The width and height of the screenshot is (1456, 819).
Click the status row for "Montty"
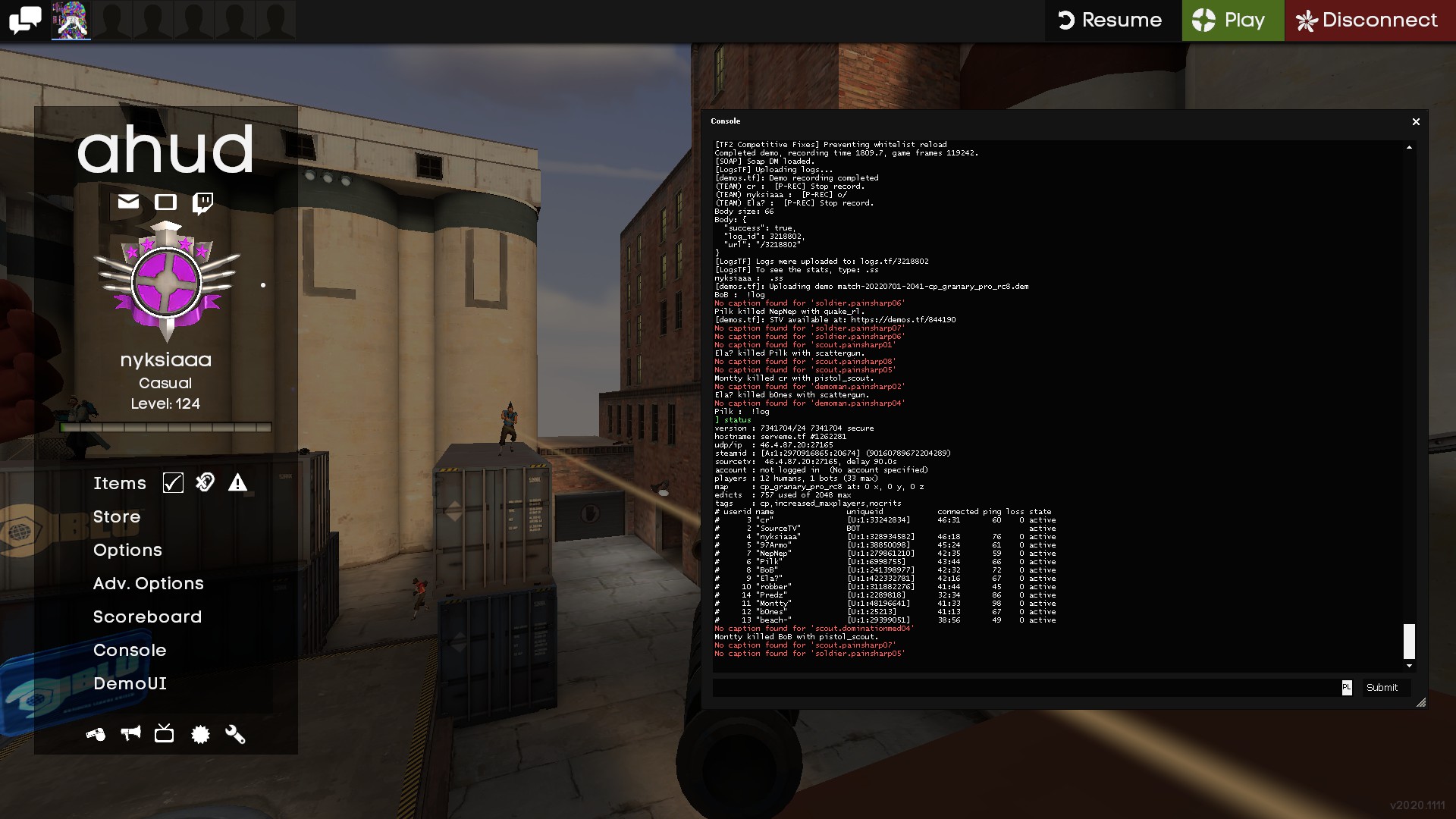pos(885,604)
